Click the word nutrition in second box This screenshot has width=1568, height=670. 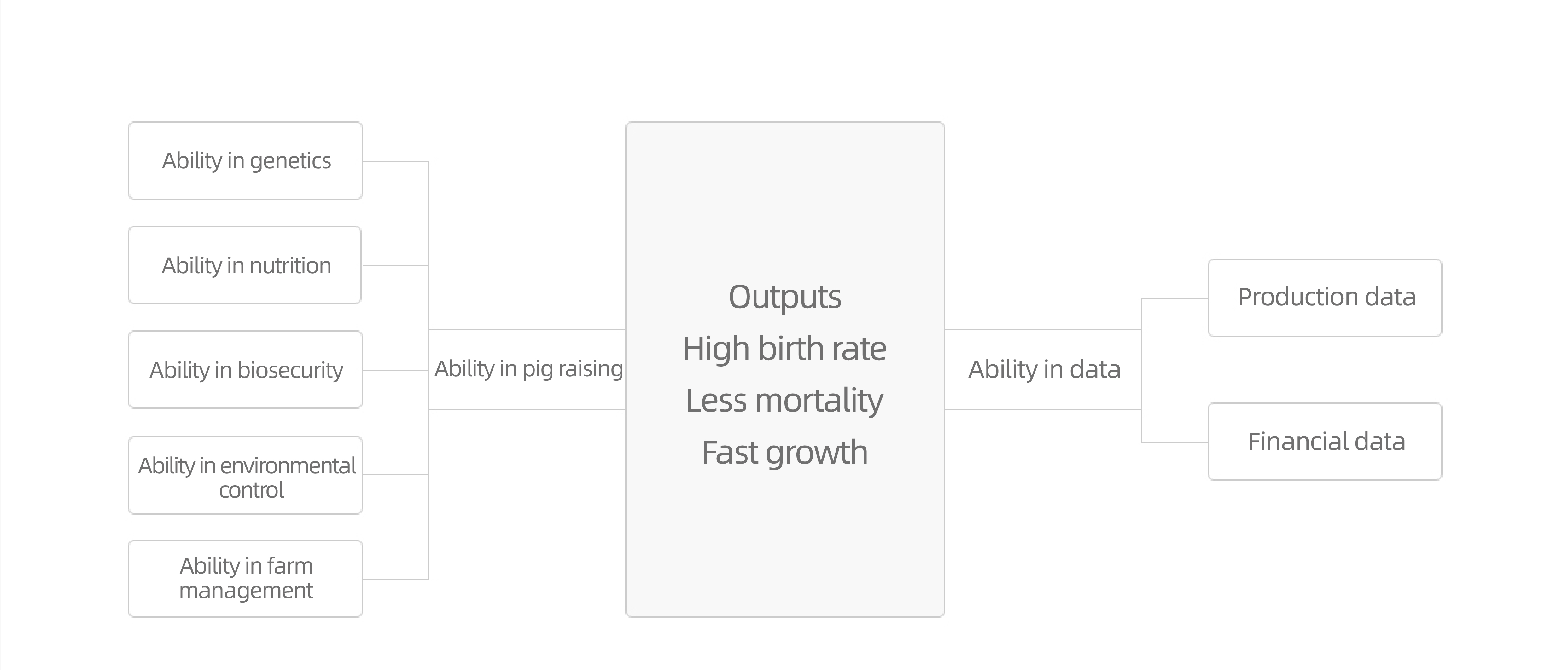[290, 266]
